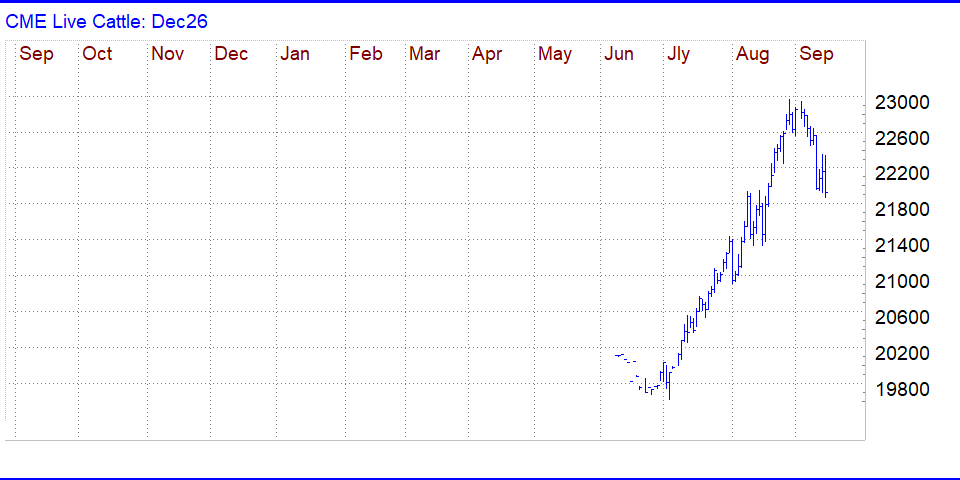Click the 'May' month label
Screen dimensions: 960x480
(x=555, y=54)
